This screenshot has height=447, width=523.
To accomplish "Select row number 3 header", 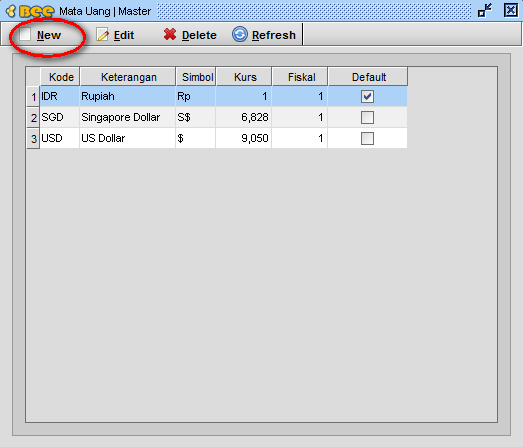I will [x=33, y=138].
